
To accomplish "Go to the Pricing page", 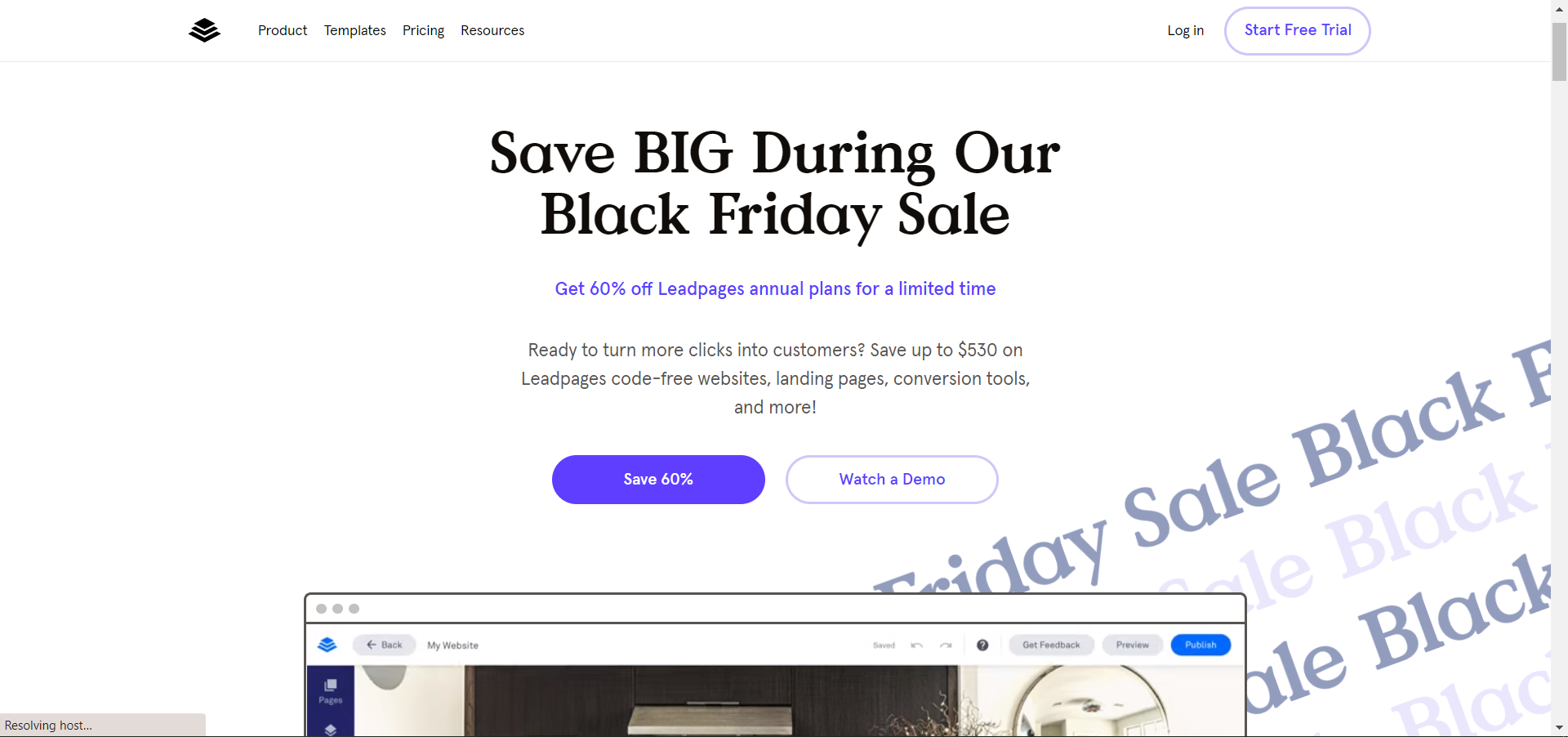I will click(423, 30).
